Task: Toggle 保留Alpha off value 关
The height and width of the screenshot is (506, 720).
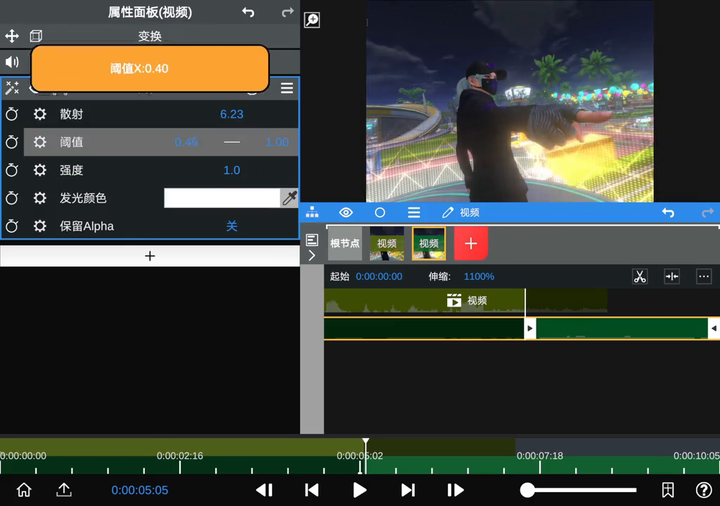Action: (231, 226)
